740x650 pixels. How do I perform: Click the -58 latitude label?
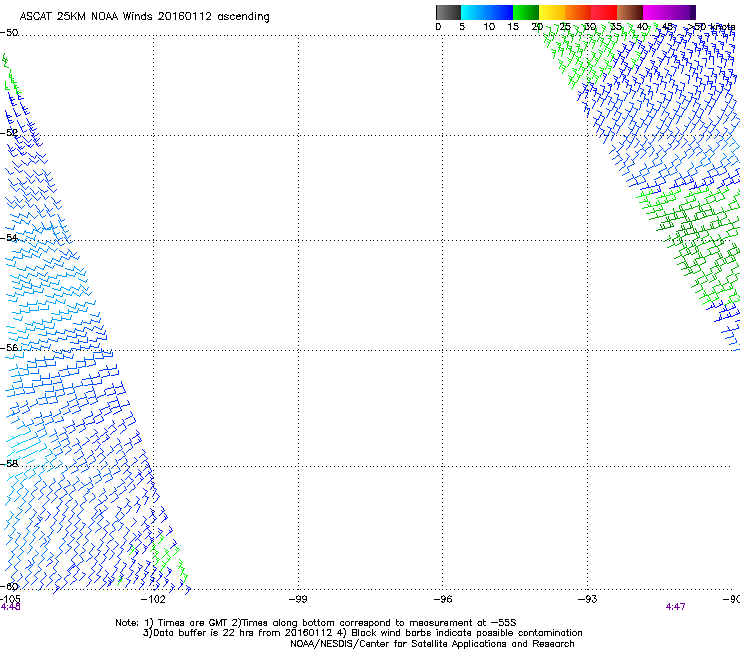pos(9,464)
